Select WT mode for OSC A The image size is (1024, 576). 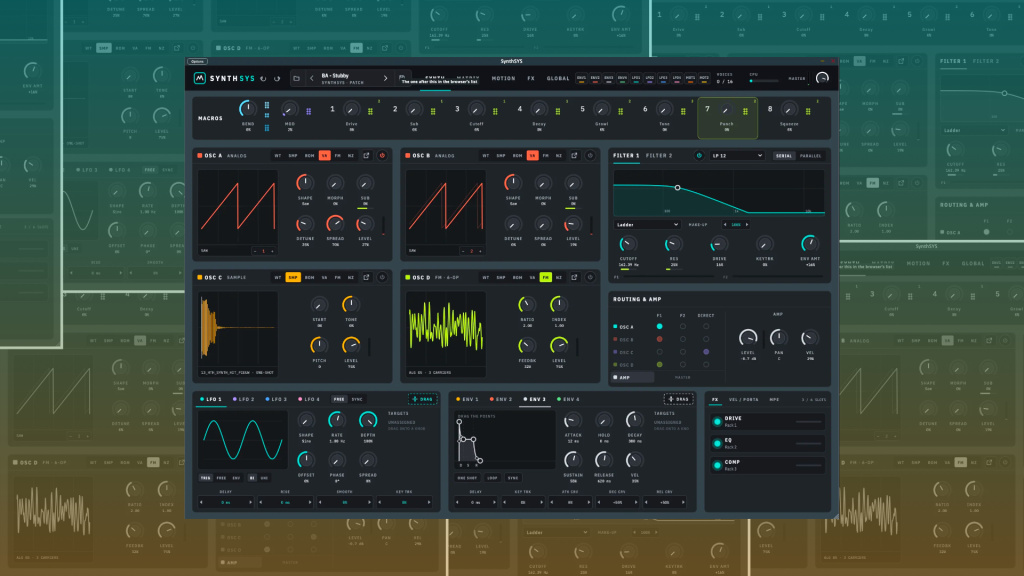tap(278, 155)
